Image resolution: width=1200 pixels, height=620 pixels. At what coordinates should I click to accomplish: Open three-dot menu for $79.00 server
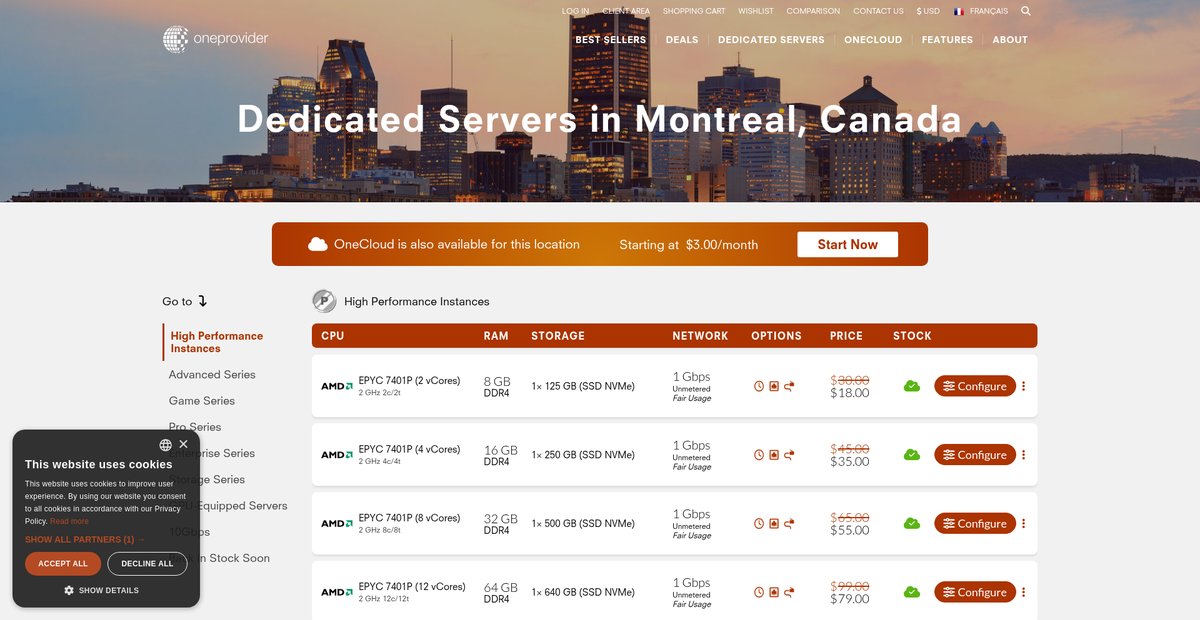[x=1023, y=592]
